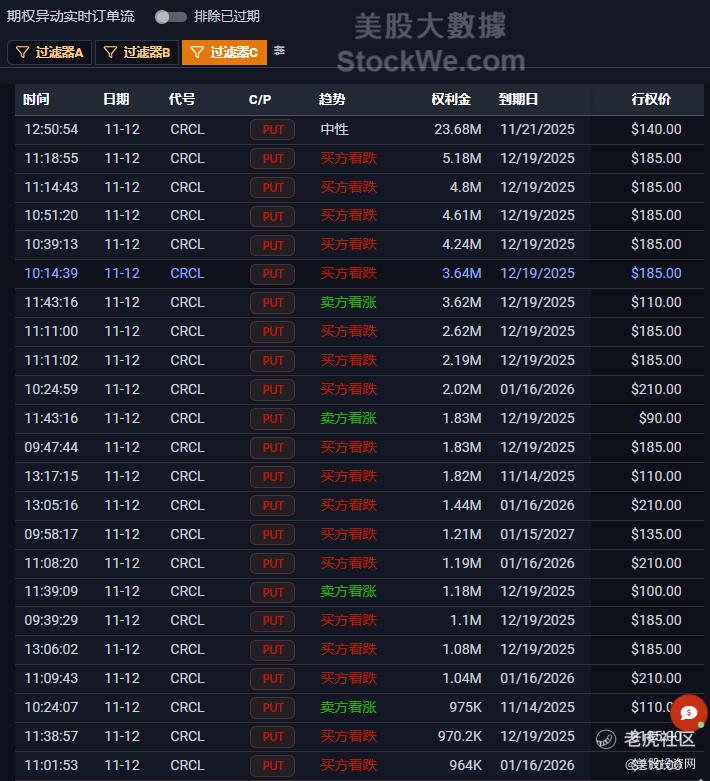Click the 3.62M premium value

(x=462, y=302)
